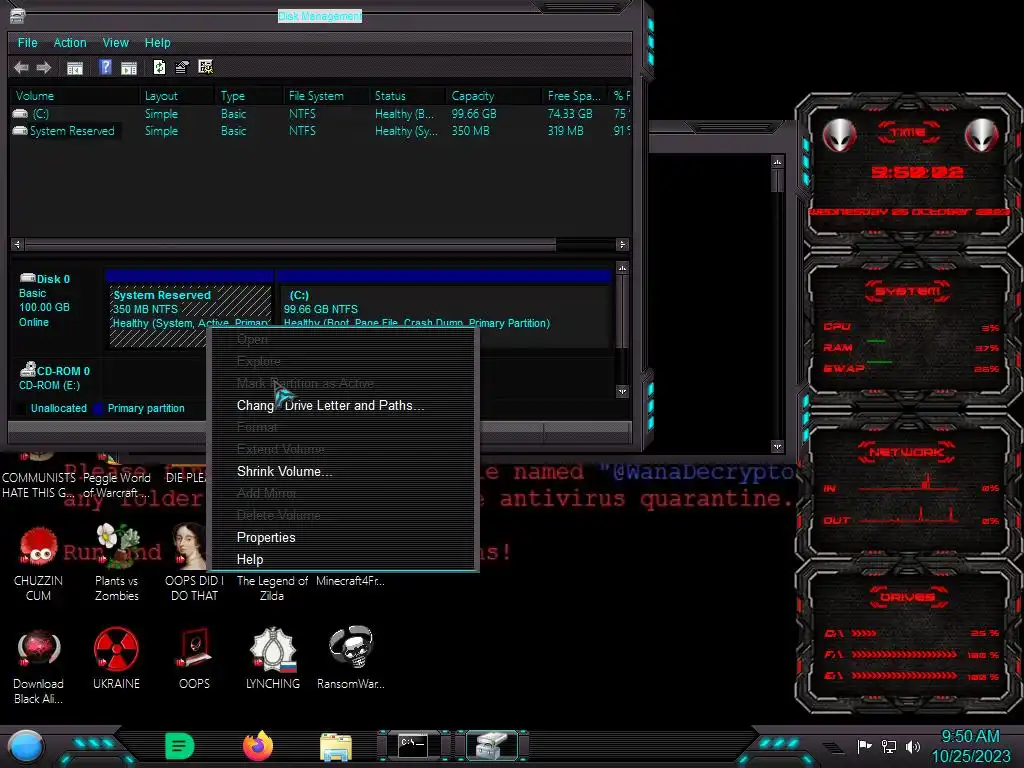Click the blue Help question mark icon

pos(105,67)
